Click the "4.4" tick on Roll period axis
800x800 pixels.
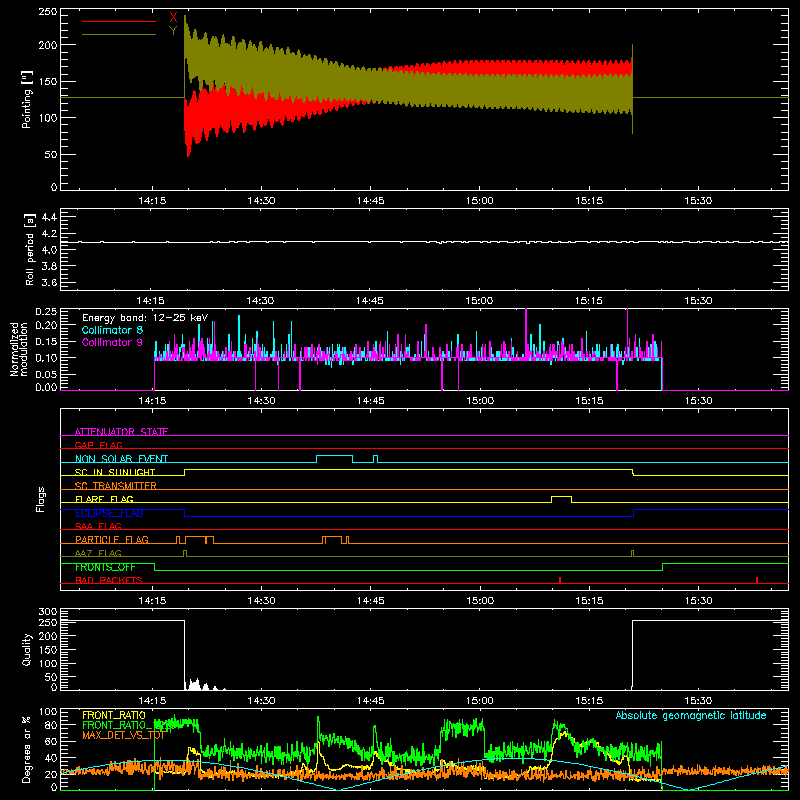(x=49, y=217)
